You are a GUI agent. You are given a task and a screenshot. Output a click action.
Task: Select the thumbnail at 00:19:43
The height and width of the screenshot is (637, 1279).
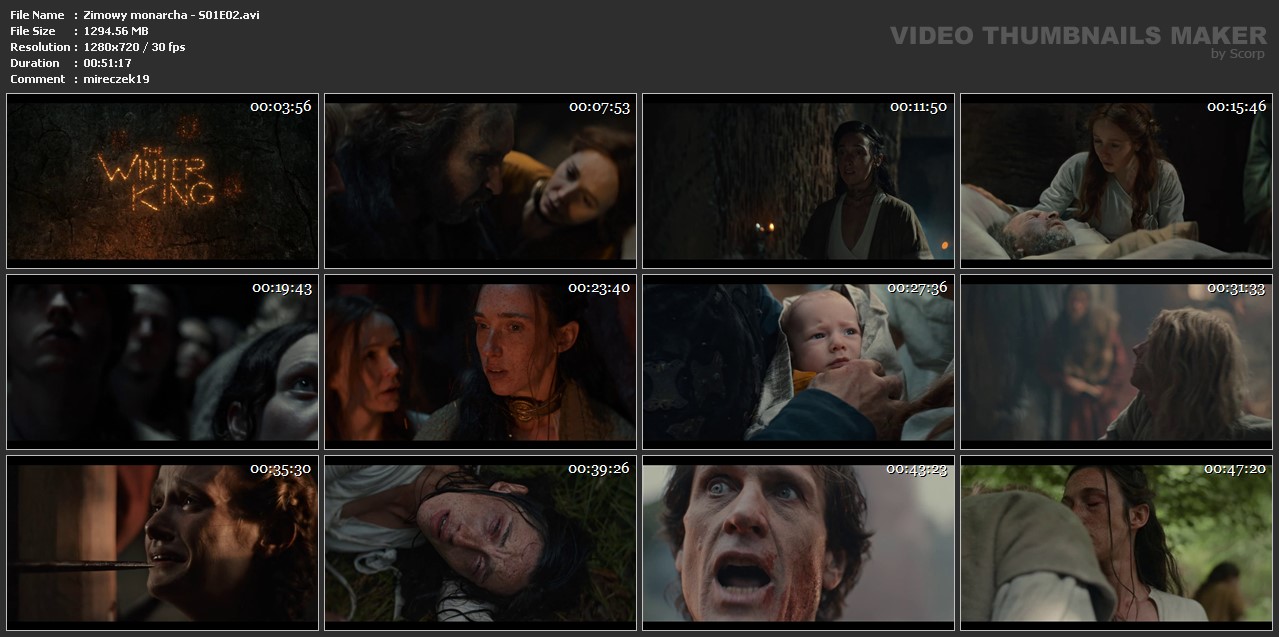coord(162,362)
